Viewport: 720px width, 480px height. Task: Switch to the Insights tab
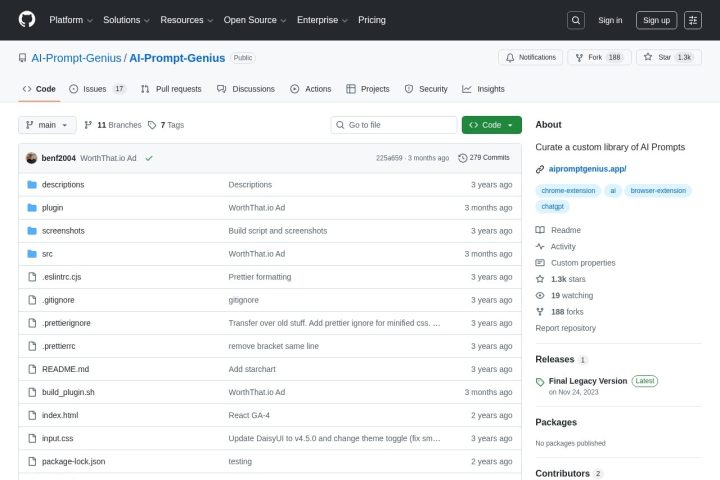[483, 89]
